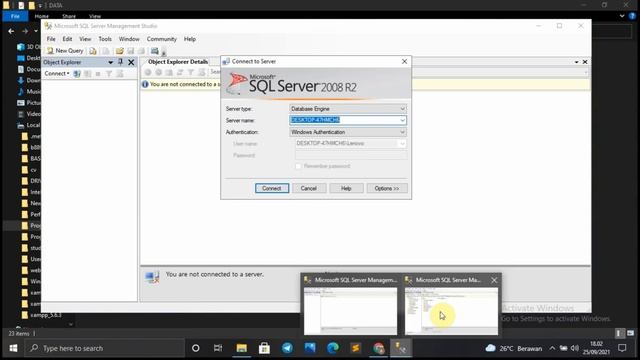Click the File tab in File Explorer window
640x360 pixels.
[x=15, y=16]
